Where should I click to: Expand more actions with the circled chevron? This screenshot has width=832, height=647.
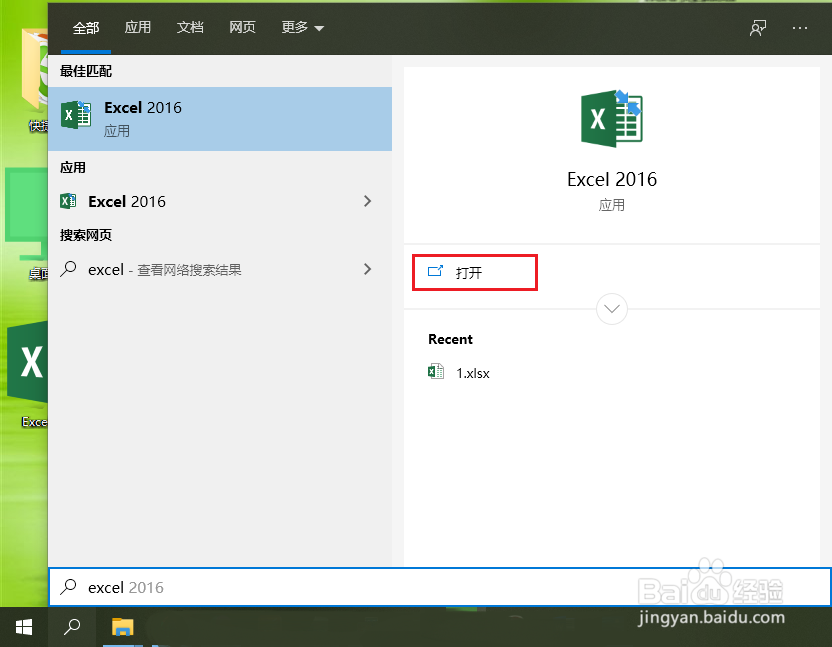pyautogui.click(x=612, y=309)
